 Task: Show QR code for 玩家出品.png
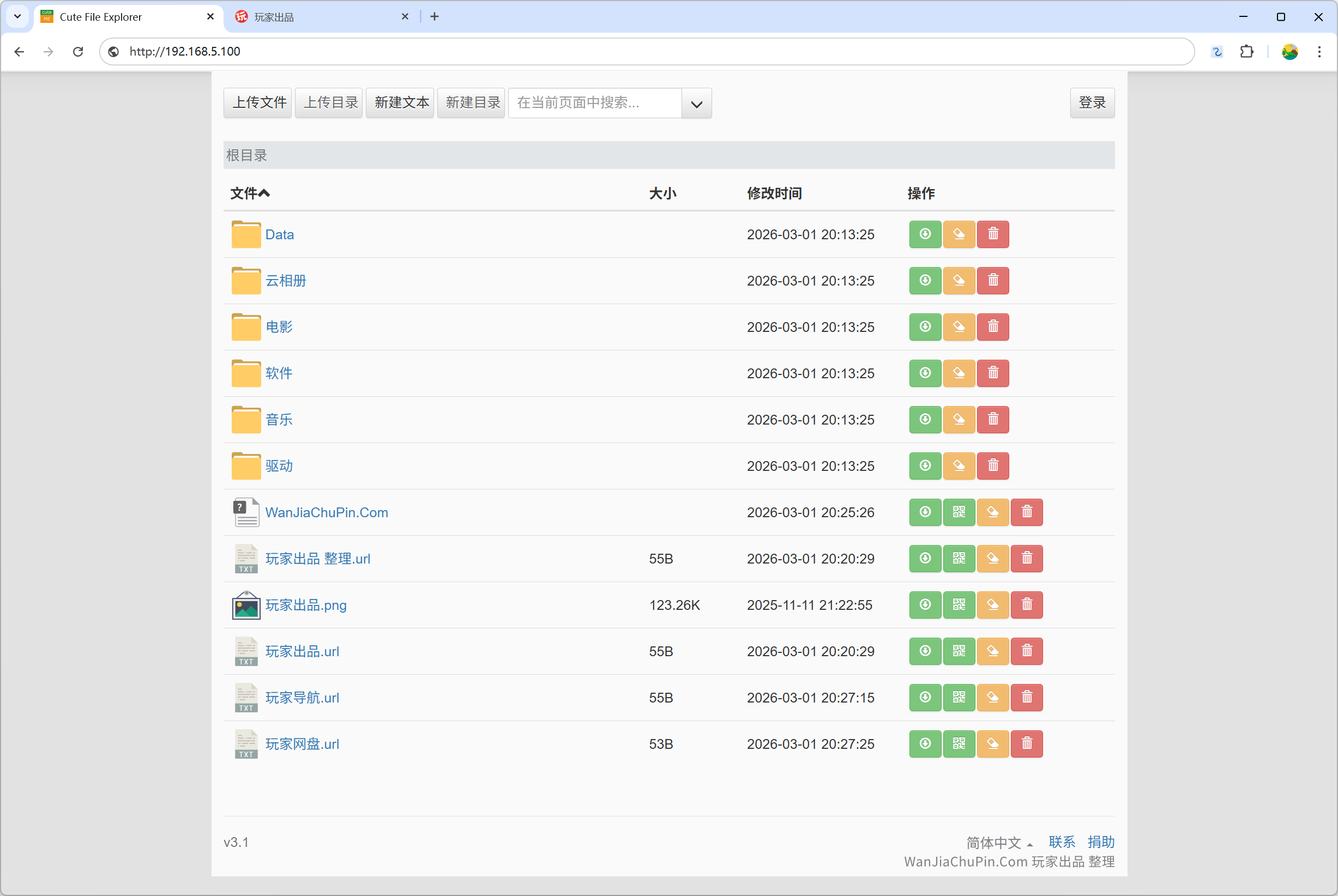pyautogui.click(x=959, y=605)
